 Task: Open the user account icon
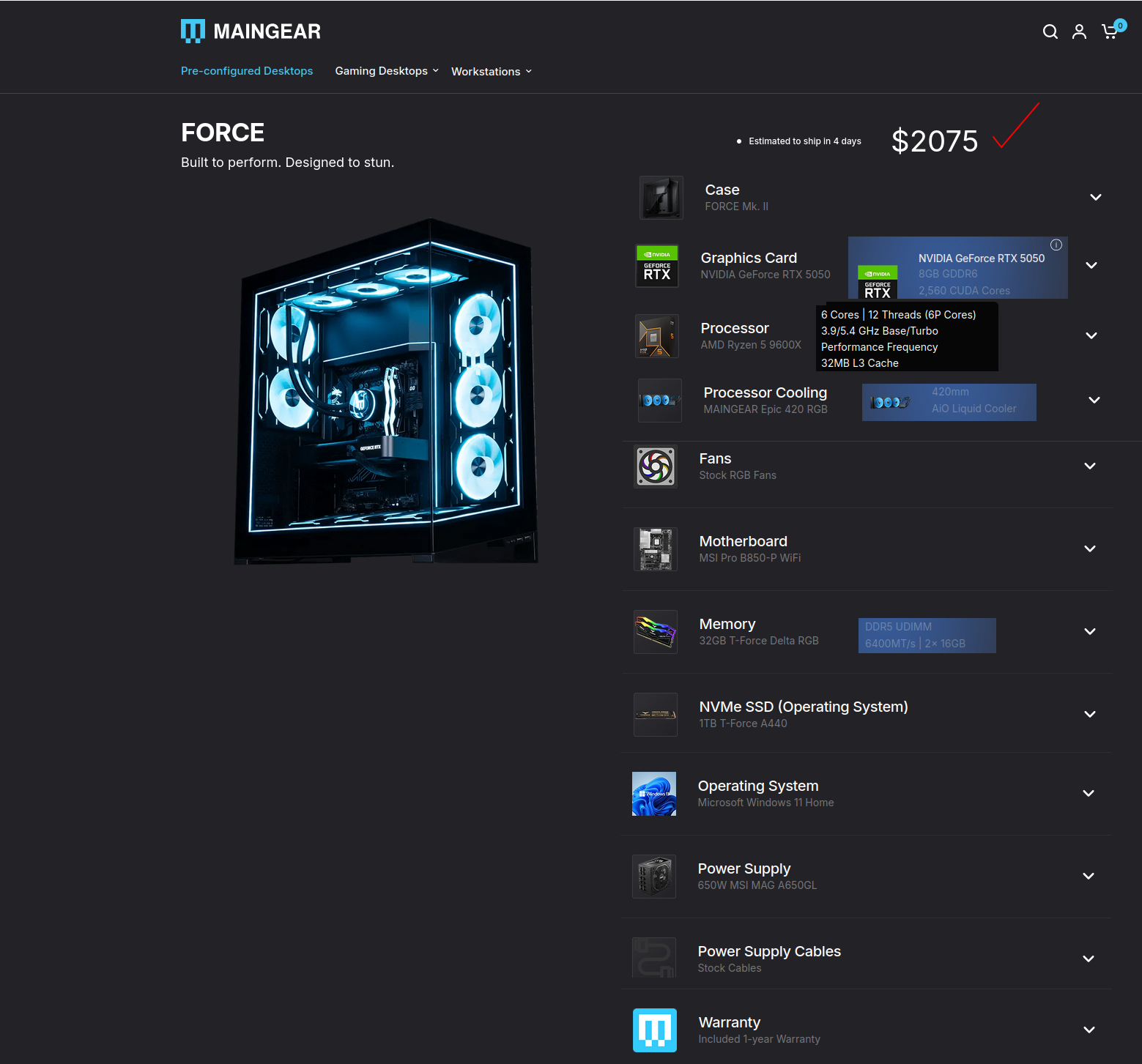pyautogui.click(x=1079, y=31)
